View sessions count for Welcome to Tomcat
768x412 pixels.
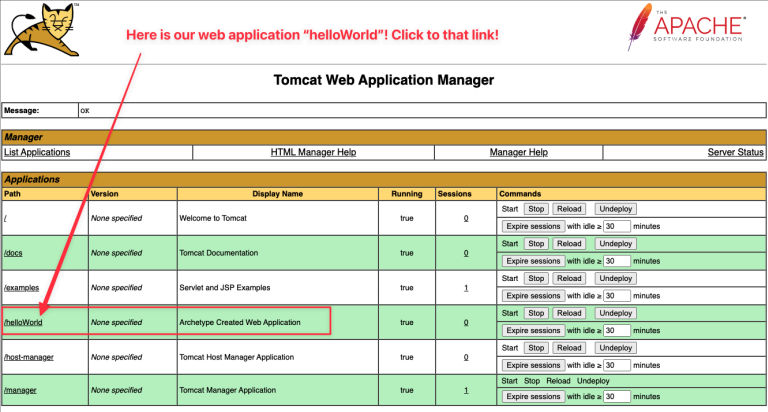pyautogui.click(x=466, y=218)
